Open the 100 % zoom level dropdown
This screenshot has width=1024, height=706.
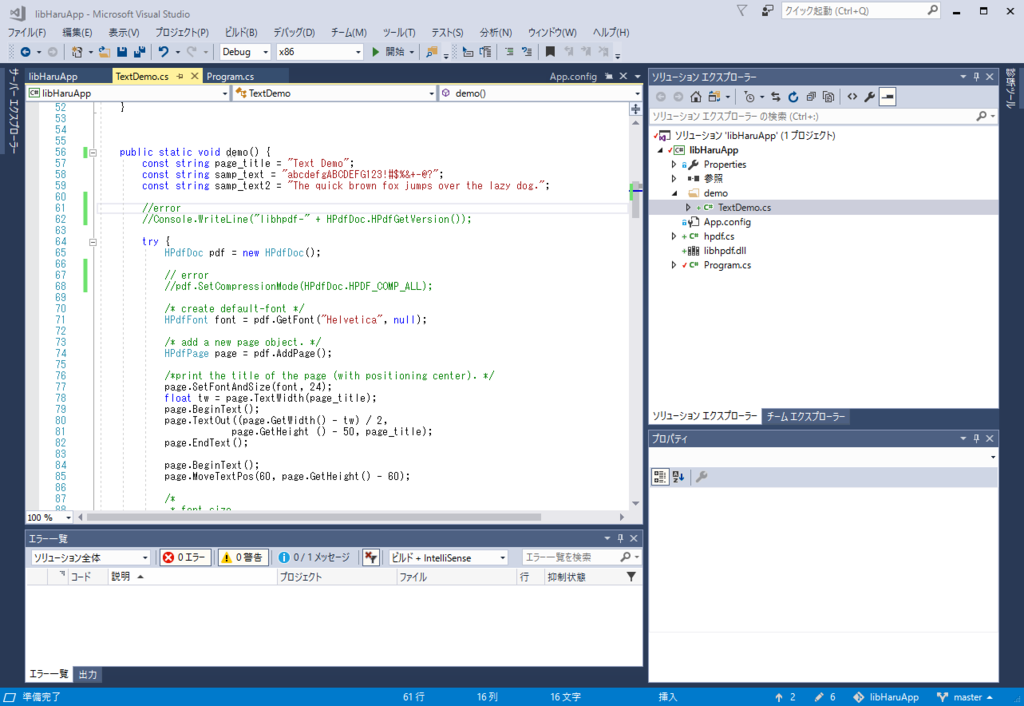click(49, 517)
